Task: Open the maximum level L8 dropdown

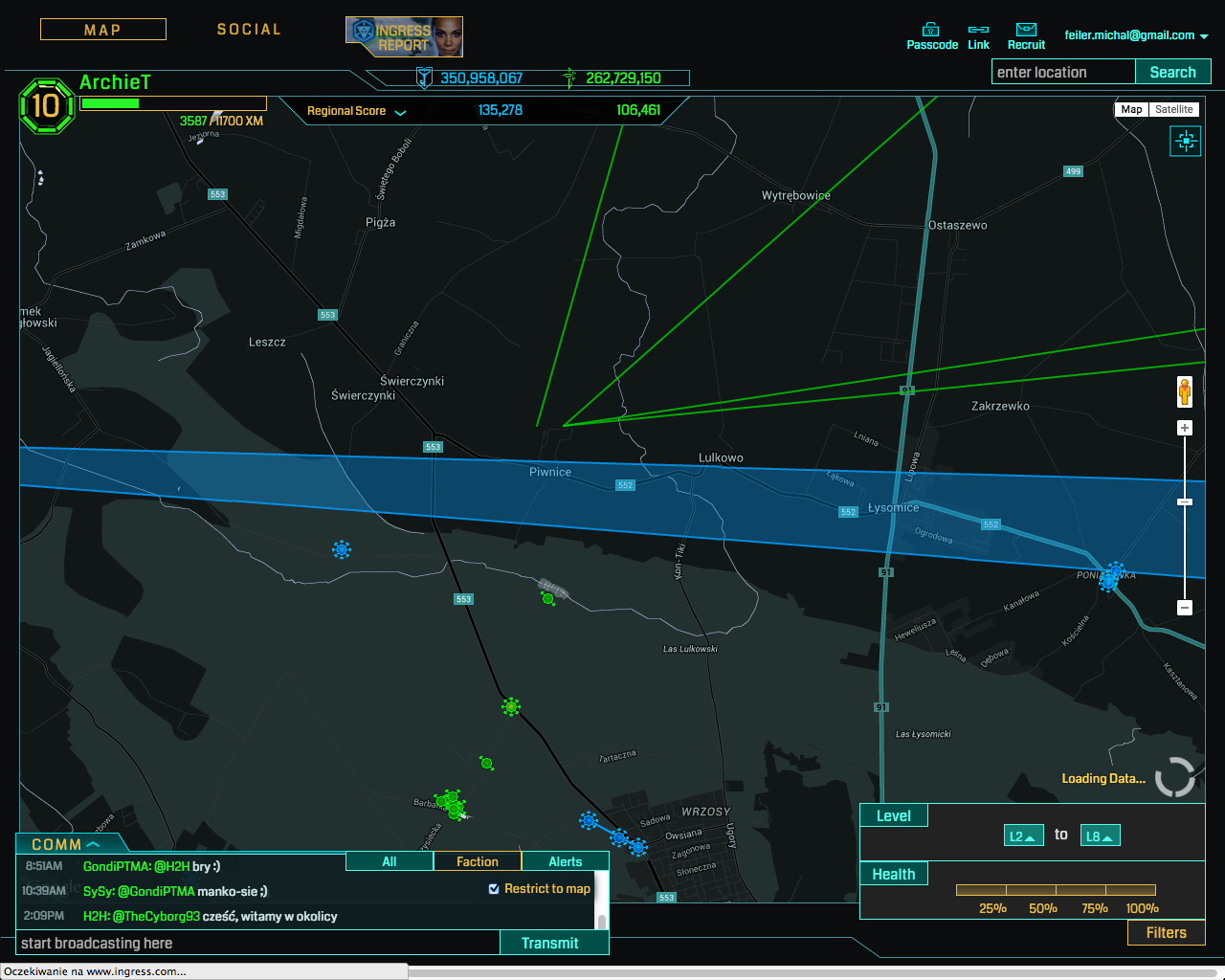Action: (x=1100, y=835)
